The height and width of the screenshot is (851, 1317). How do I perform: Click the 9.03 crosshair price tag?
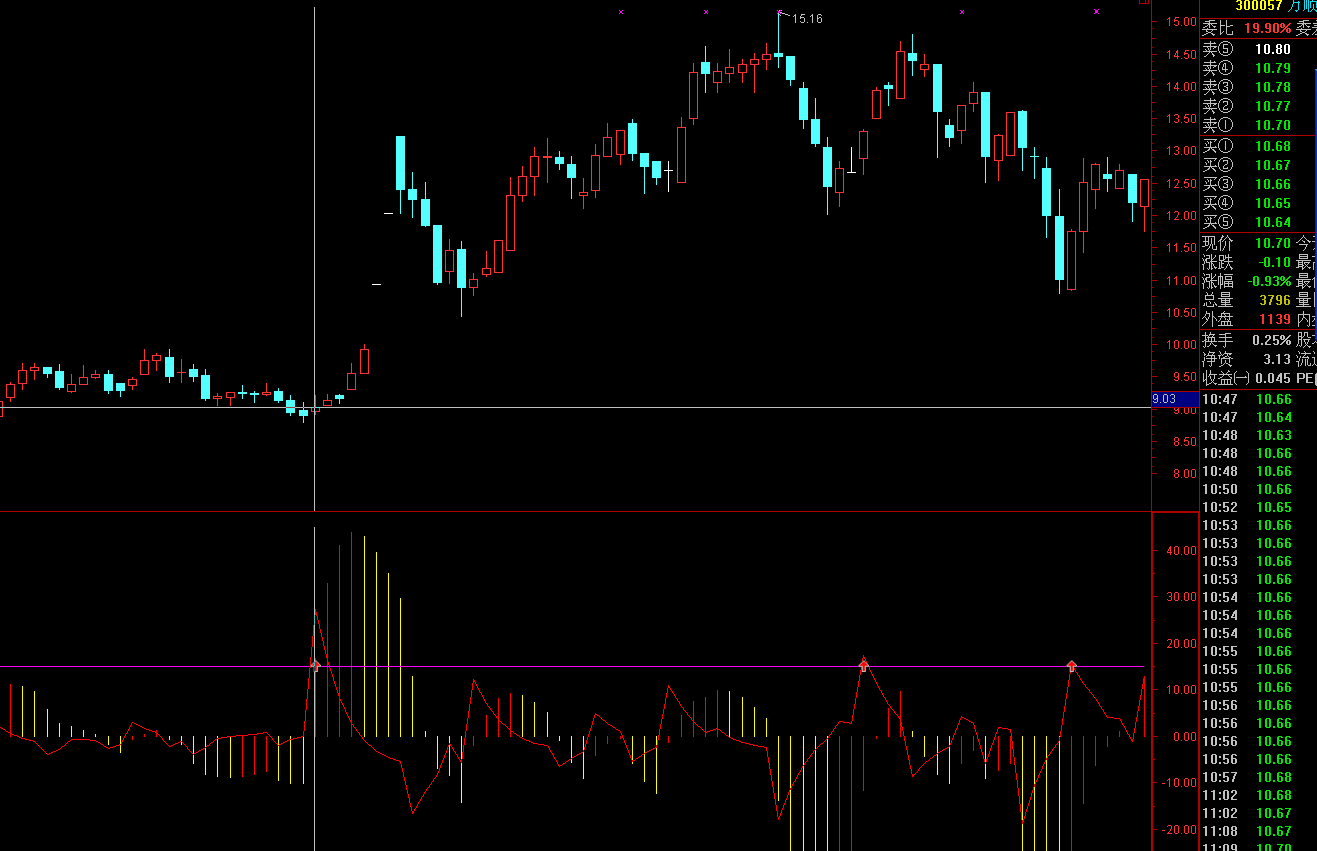(x=1174, y=399)
